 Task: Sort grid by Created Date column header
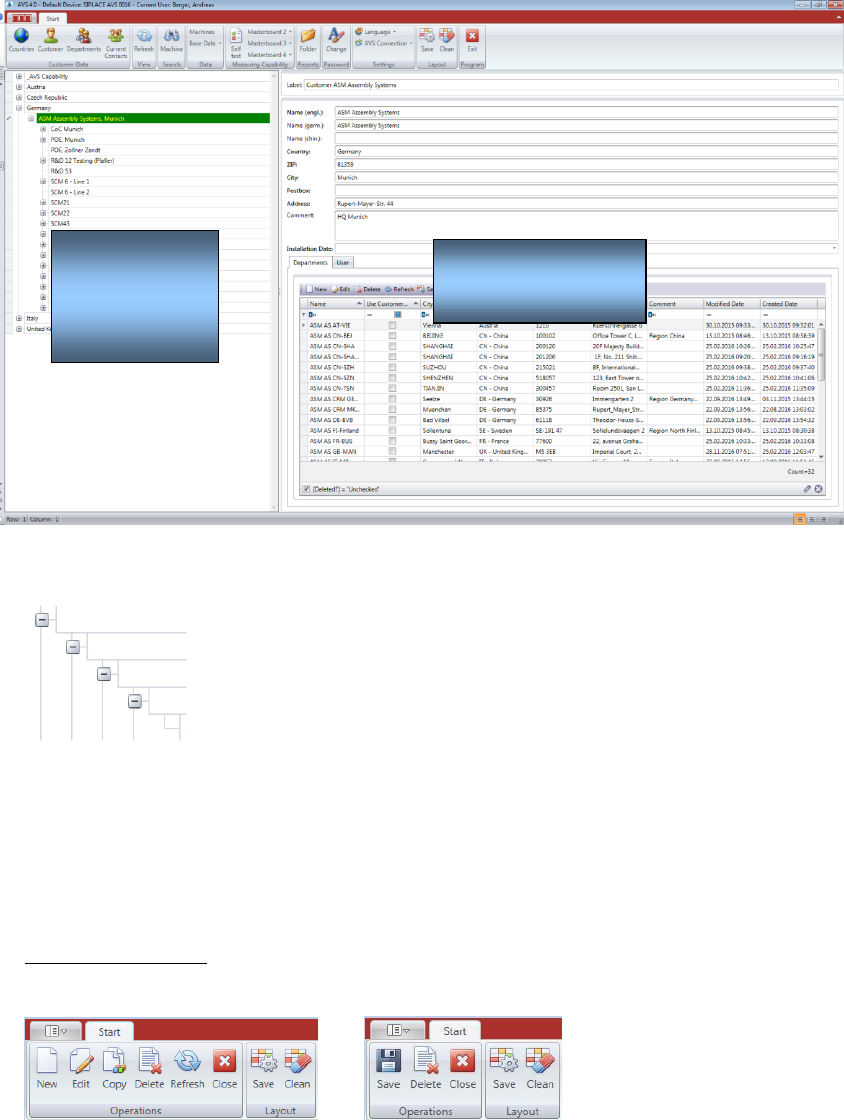pyautogui.click(x=788, y=304)
